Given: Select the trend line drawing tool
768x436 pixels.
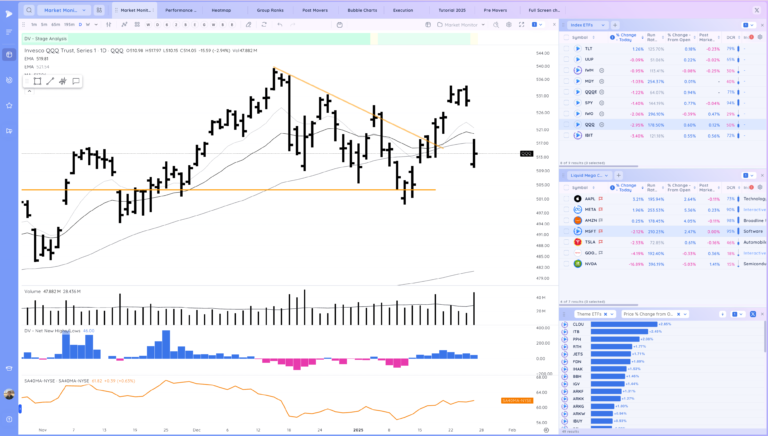Looking at the screenshot, I should point(49,81).
